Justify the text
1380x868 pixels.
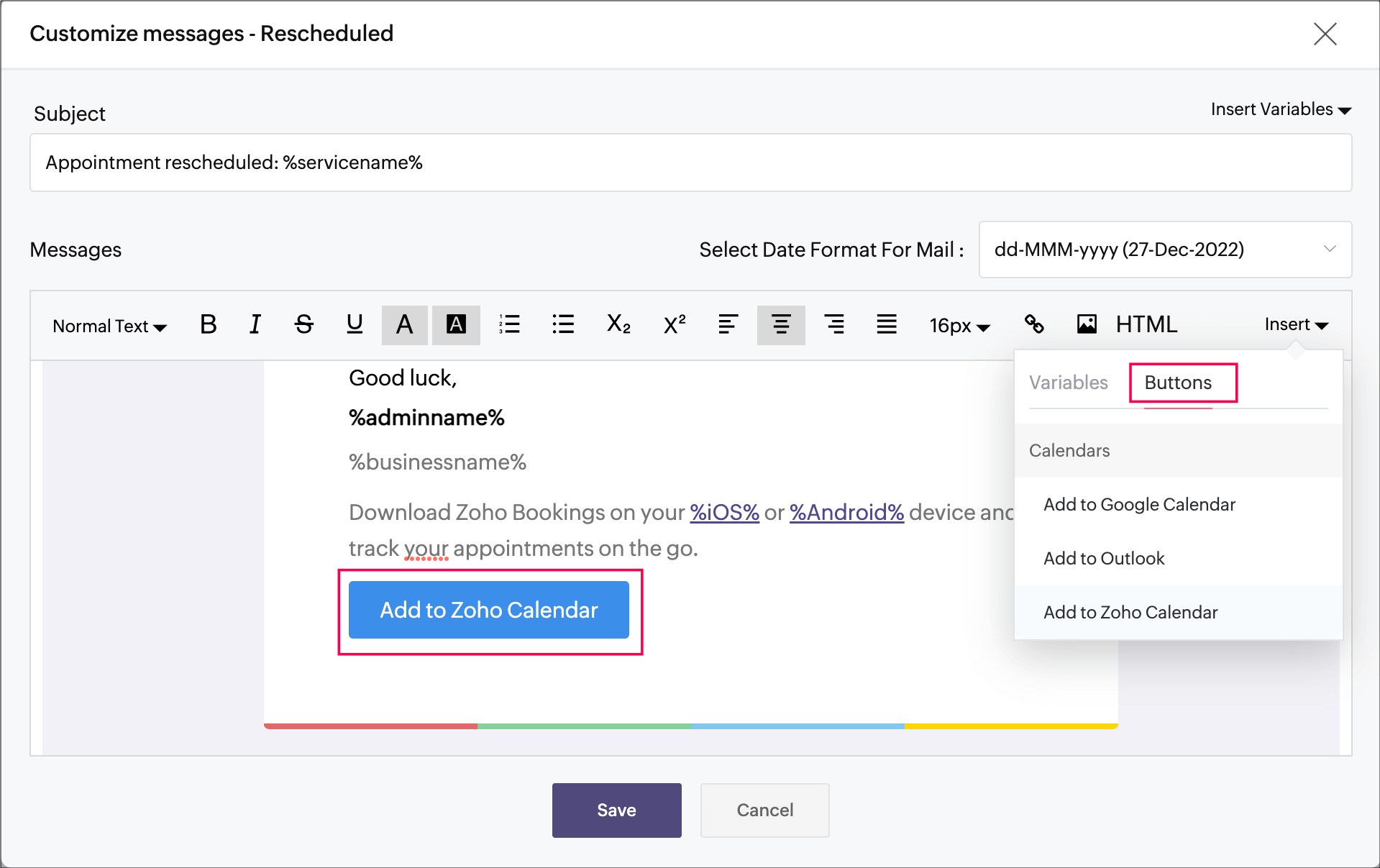[887, 325]
